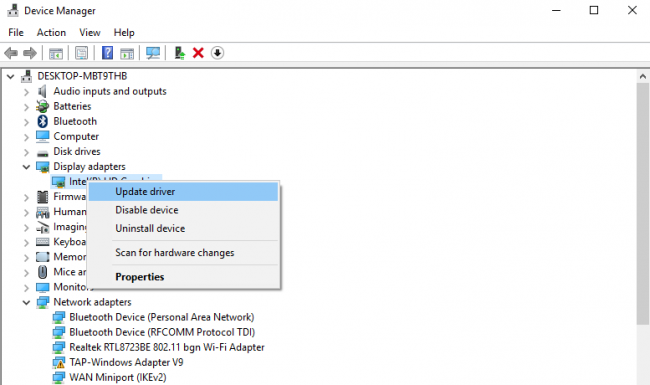This screenshot has width=650, height=385.
Task: Click the Keyboards category icon
Action: (42, 242)
